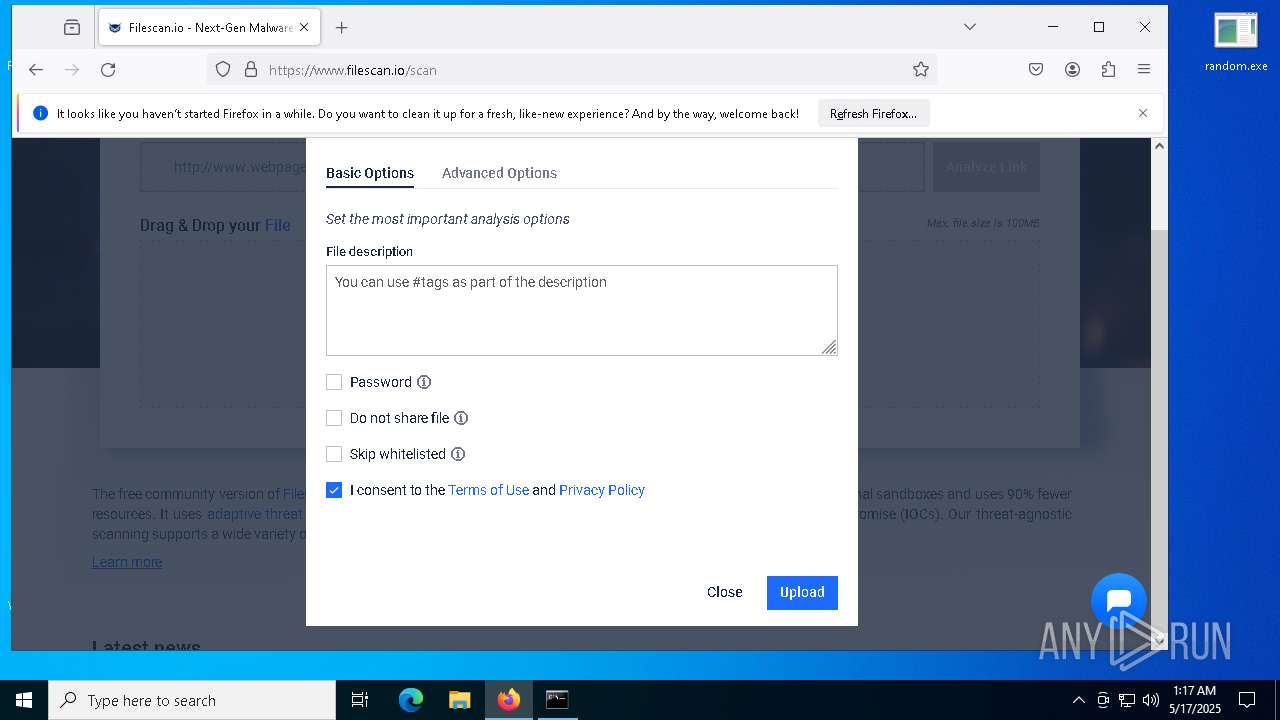Bookmark this page with the star

coord(921,70)
